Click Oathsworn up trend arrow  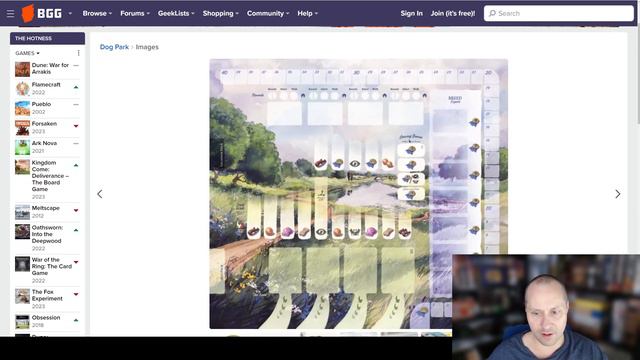click(76, 230)
